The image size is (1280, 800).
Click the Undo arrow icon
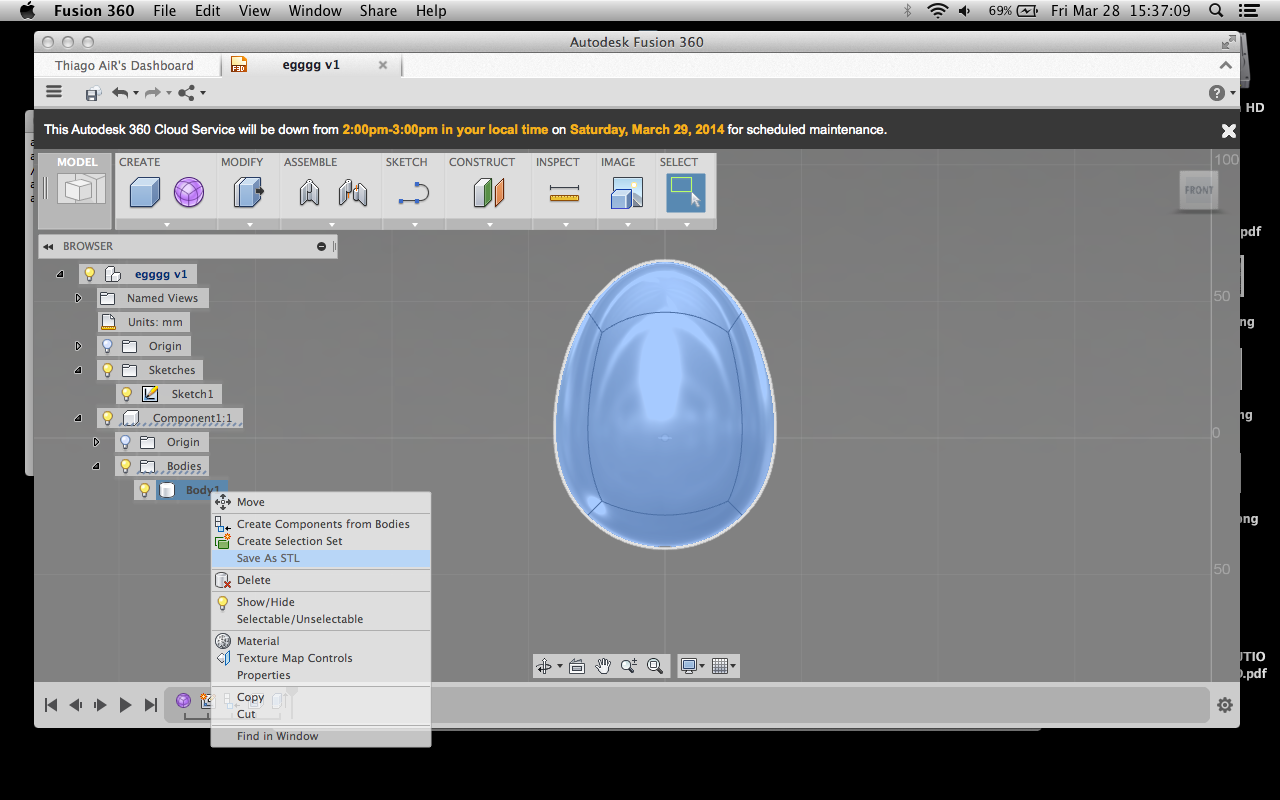click(120, 93)
